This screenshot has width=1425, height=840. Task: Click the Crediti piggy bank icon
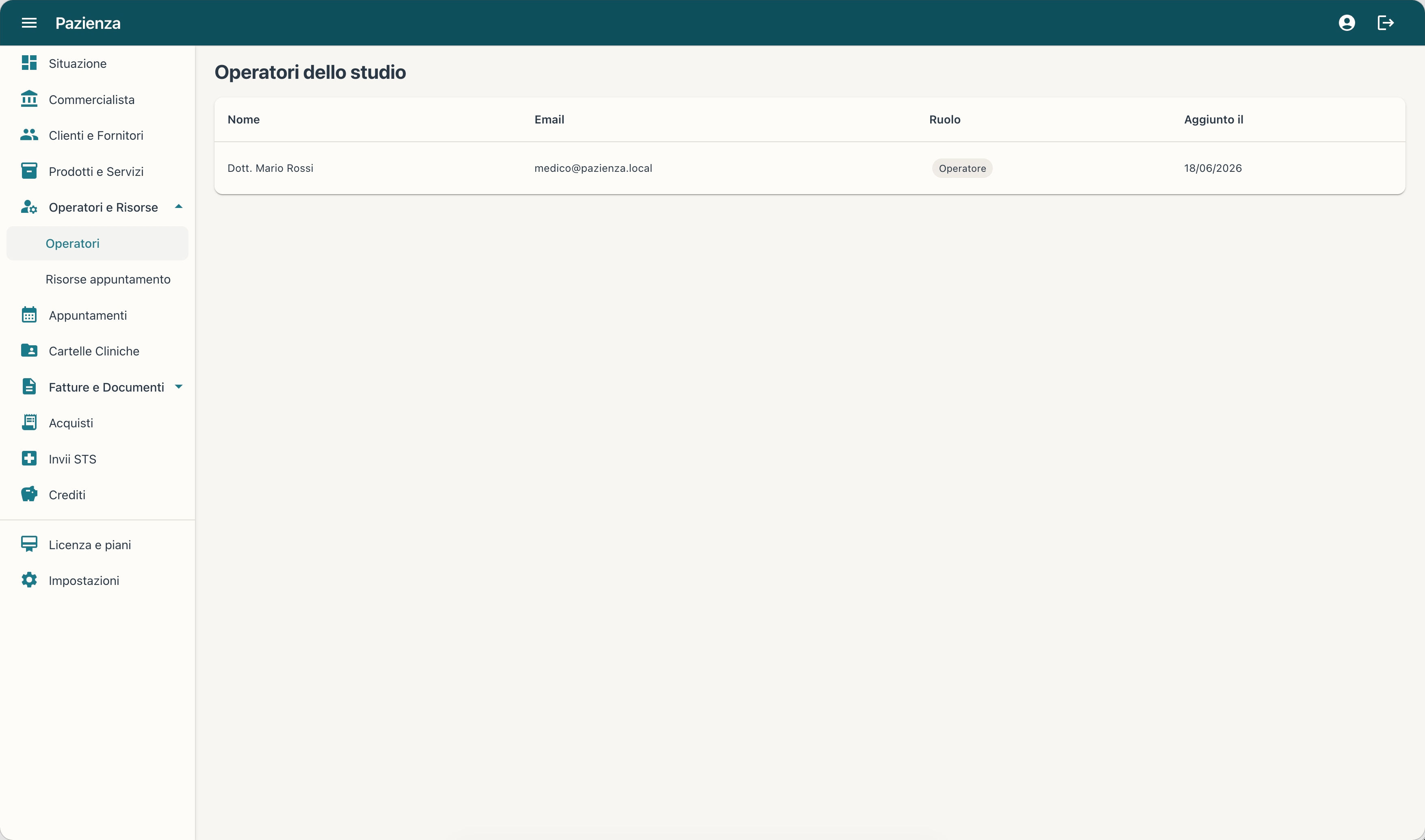(29, 494)
